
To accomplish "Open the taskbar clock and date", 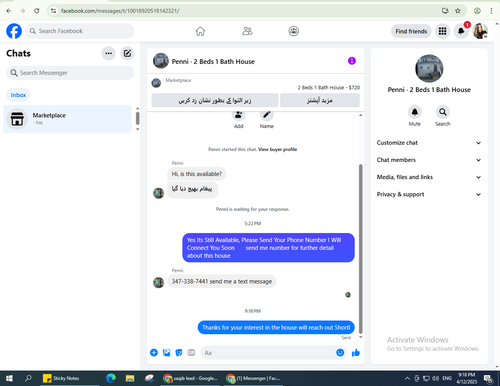I will (467, 378).
